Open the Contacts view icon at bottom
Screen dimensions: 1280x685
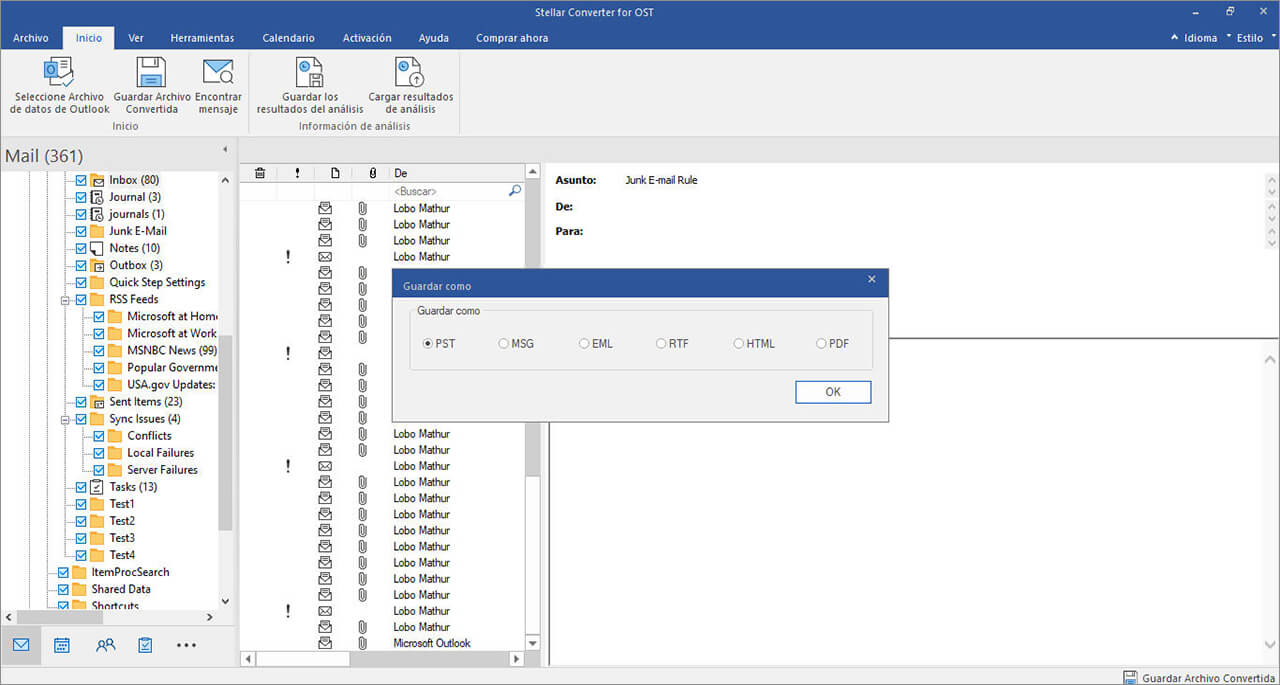(105, 645)
